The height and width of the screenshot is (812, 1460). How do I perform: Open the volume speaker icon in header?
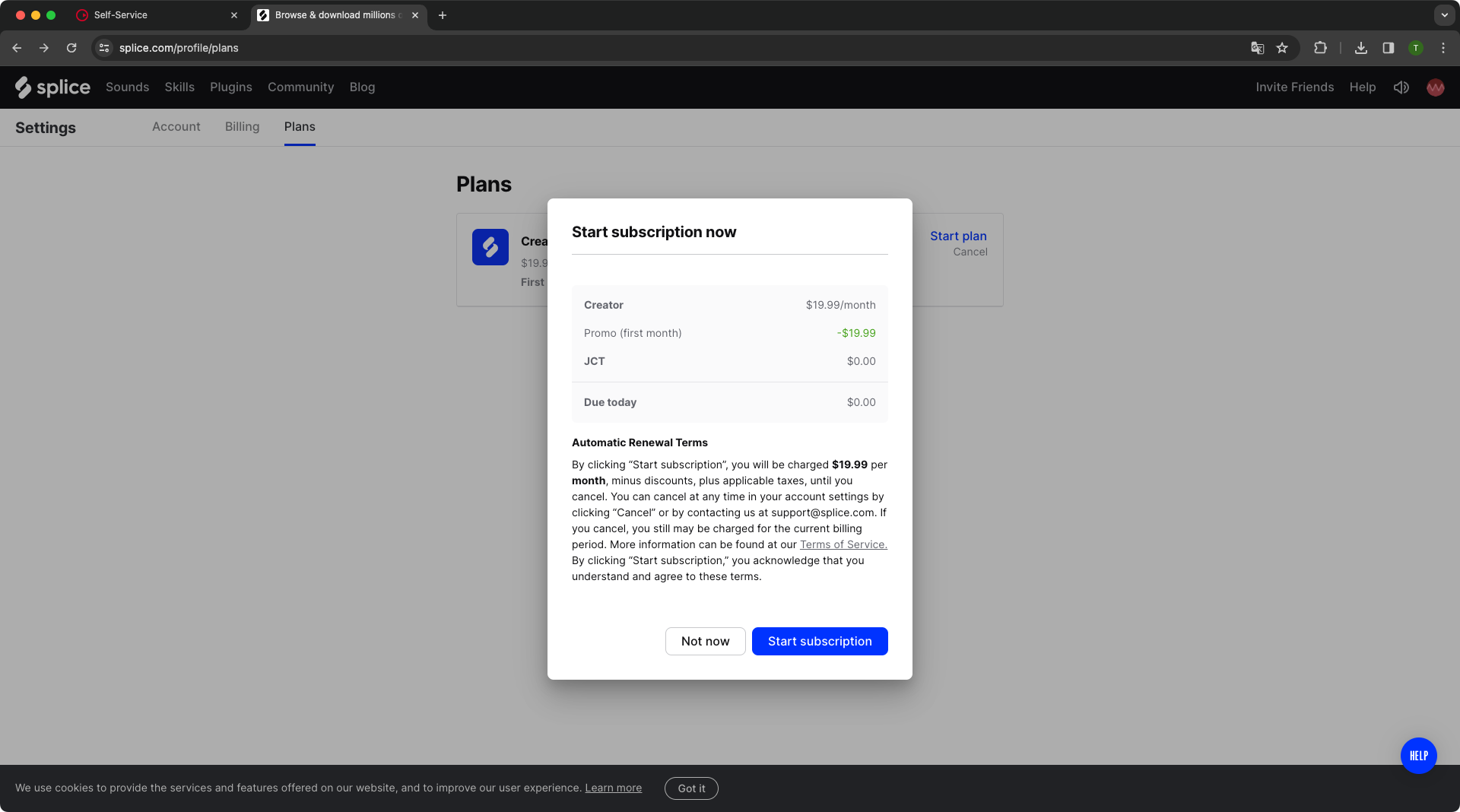click(x=1401, y=87)
